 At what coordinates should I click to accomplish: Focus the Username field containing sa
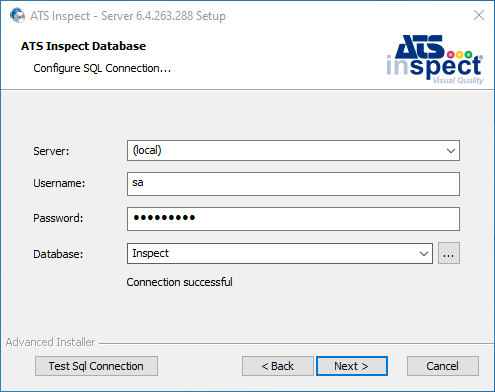[x=293, y=184]
